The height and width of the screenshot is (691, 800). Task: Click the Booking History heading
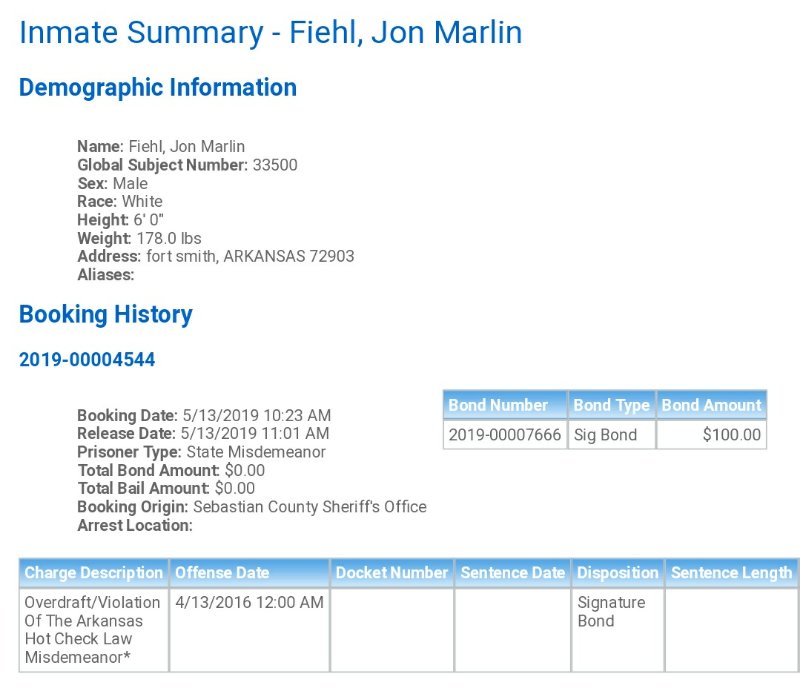click(106, 314)
